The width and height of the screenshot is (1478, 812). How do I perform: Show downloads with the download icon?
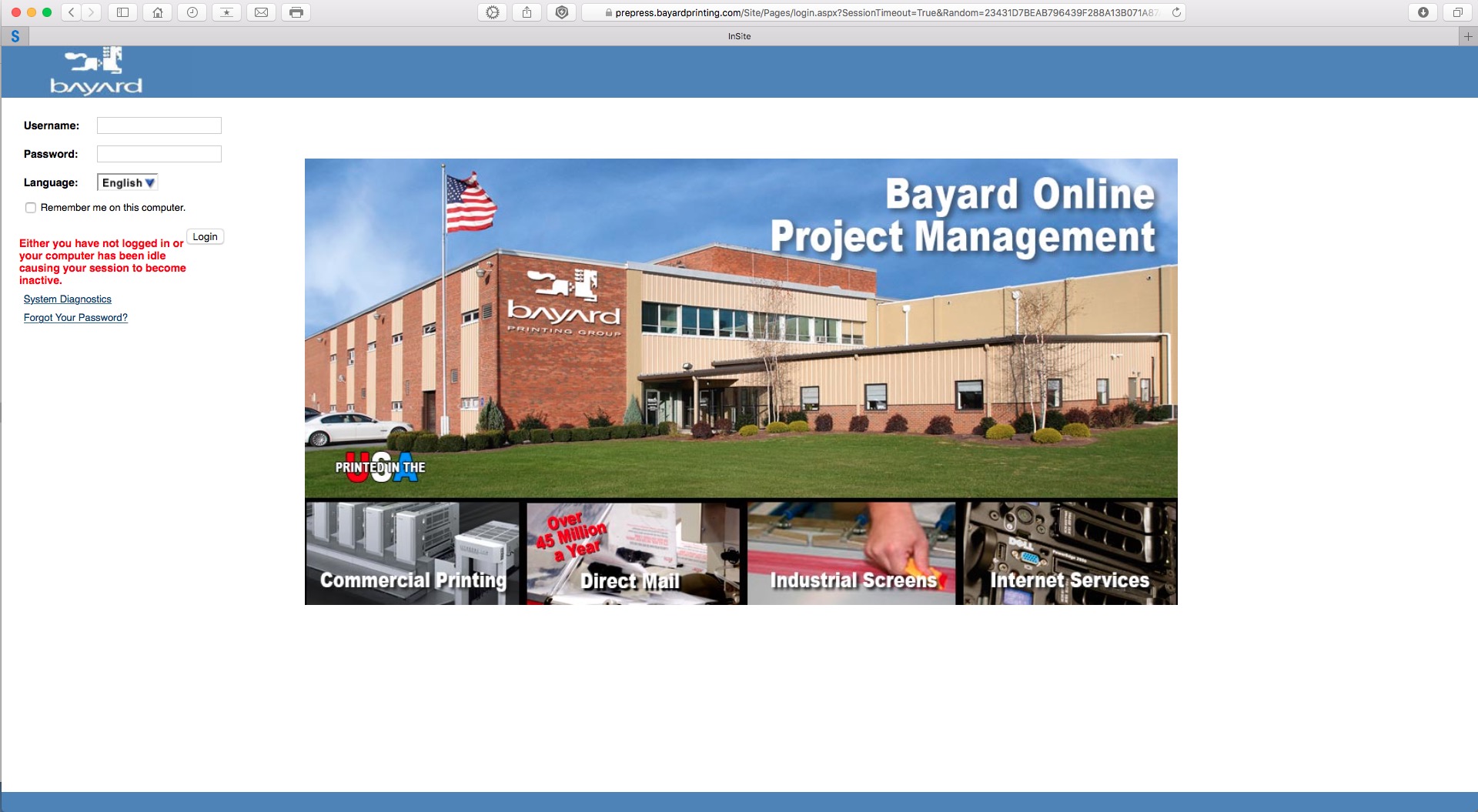click(1423, 12)
